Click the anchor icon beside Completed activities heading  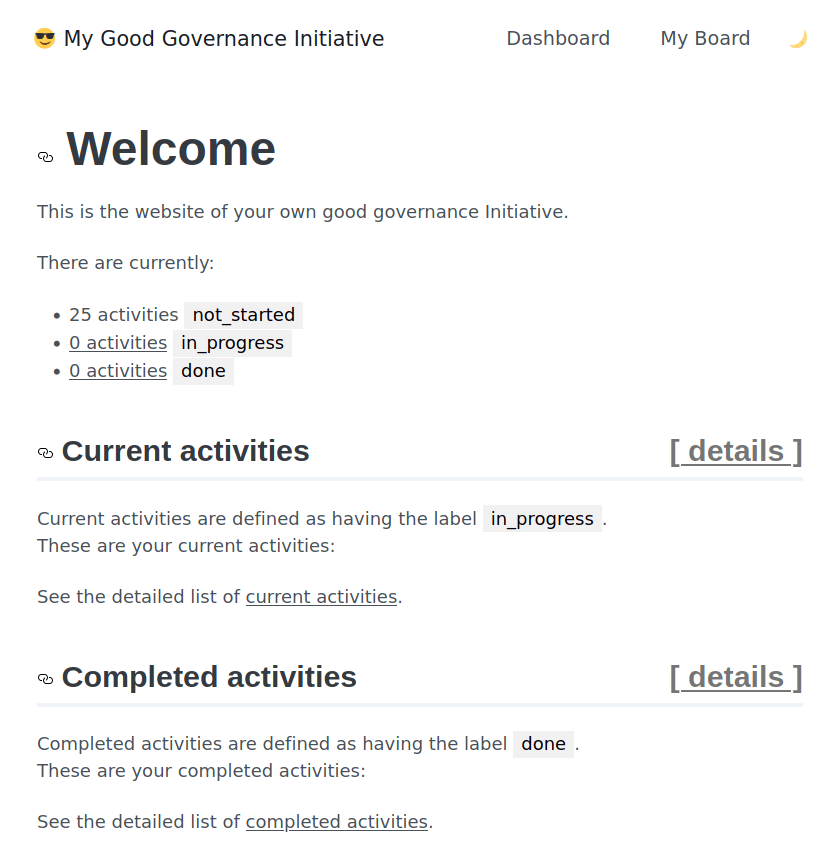click(45, 679)
